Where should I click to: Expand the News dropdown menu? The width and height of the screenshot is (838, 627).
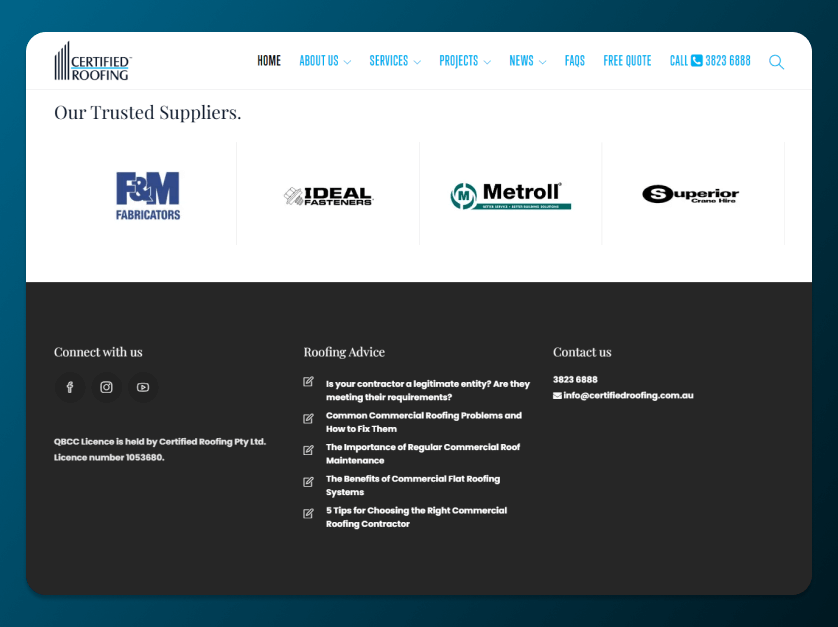click(x=527, y=61)
